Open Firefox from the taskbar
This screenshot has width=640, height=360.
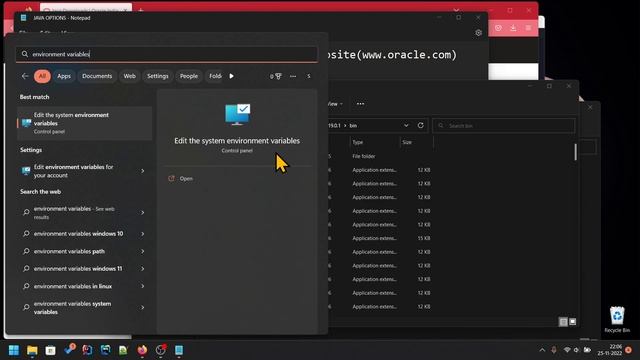click(x=142, y=350)
